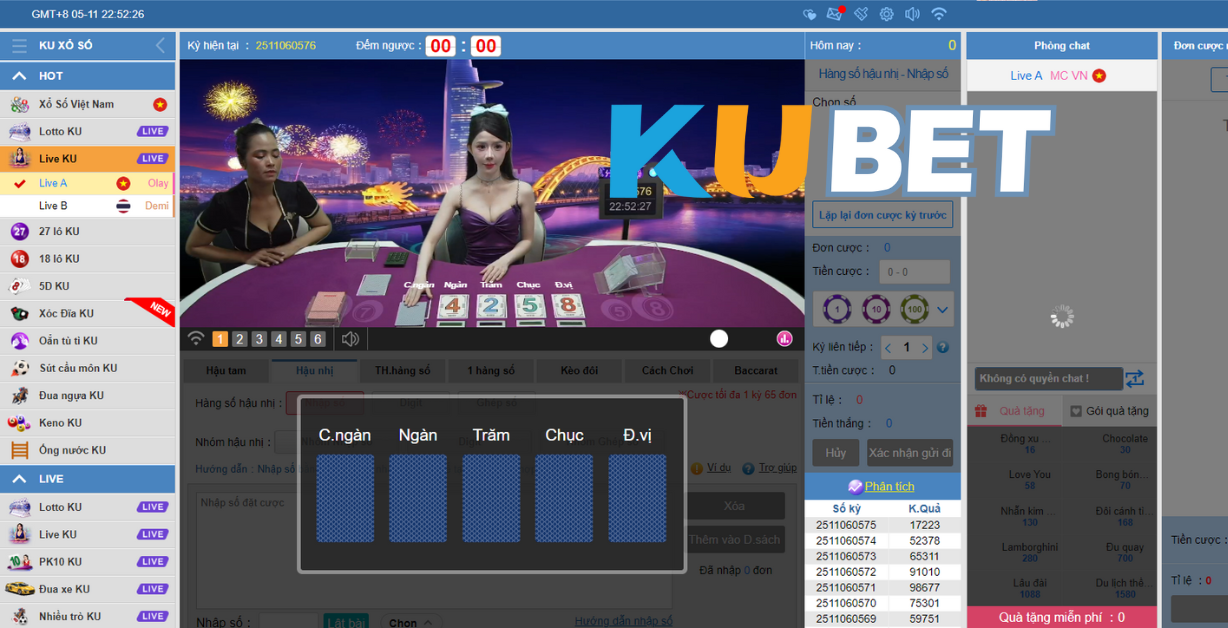
Task: Adjust the video volume slider knob
Action: click(x=719, y=339)
